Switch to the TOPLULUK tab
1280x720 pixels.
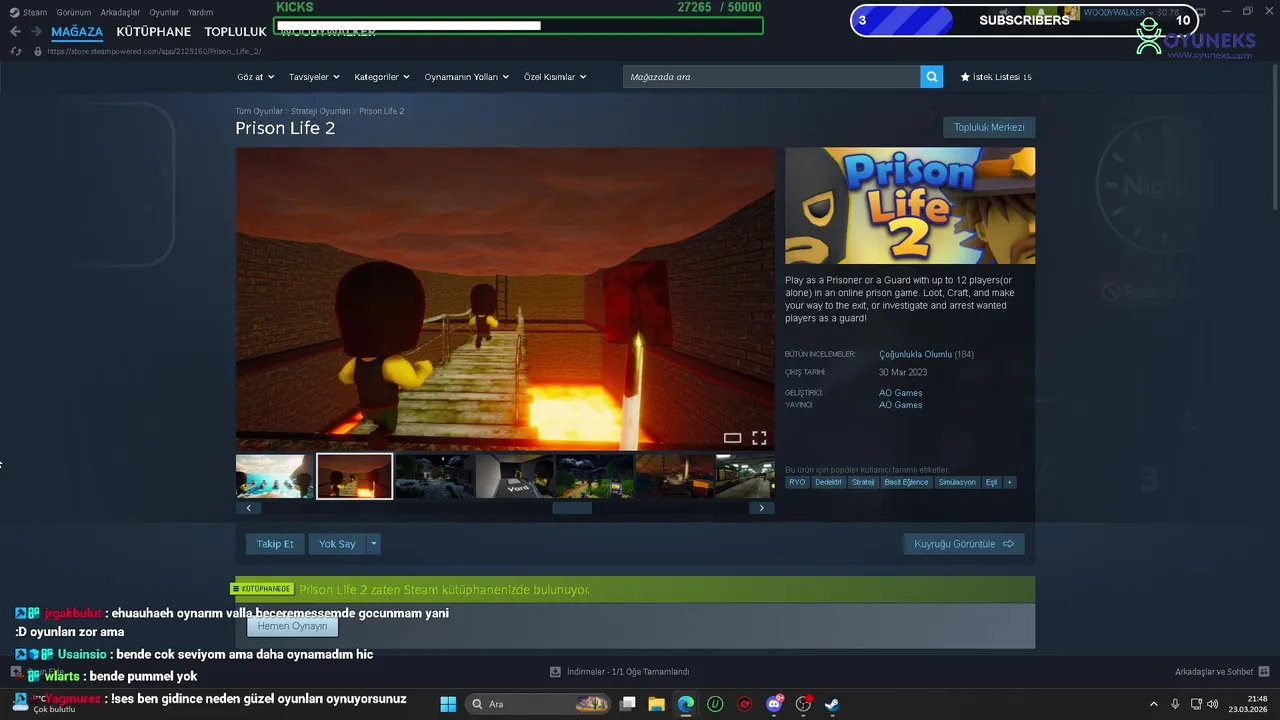[x=235, y=32]
